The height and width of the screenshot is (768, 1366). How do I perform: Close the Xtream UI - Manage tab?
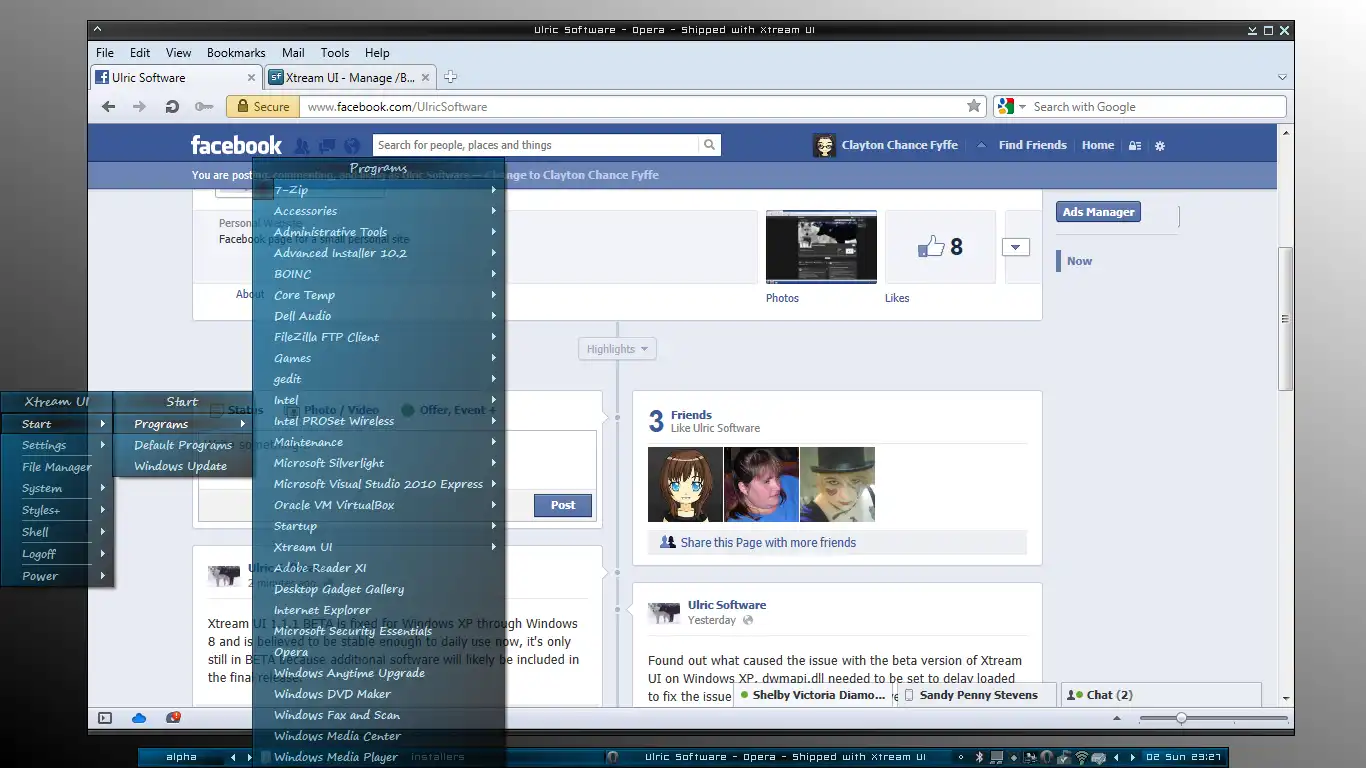[426, 77]
